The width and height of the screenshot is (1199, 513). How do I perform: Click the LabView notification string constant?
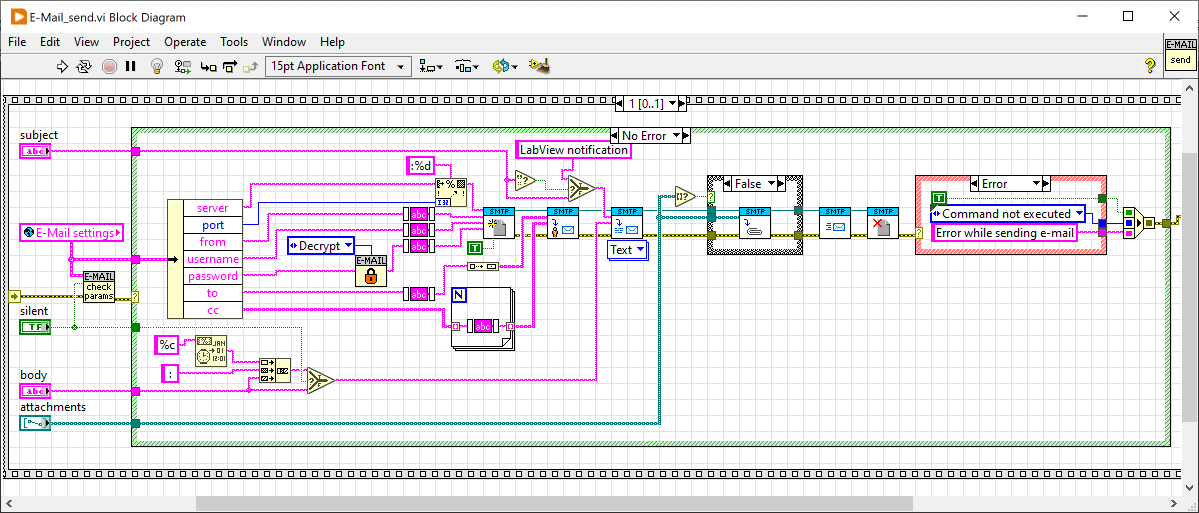point(574,150)
